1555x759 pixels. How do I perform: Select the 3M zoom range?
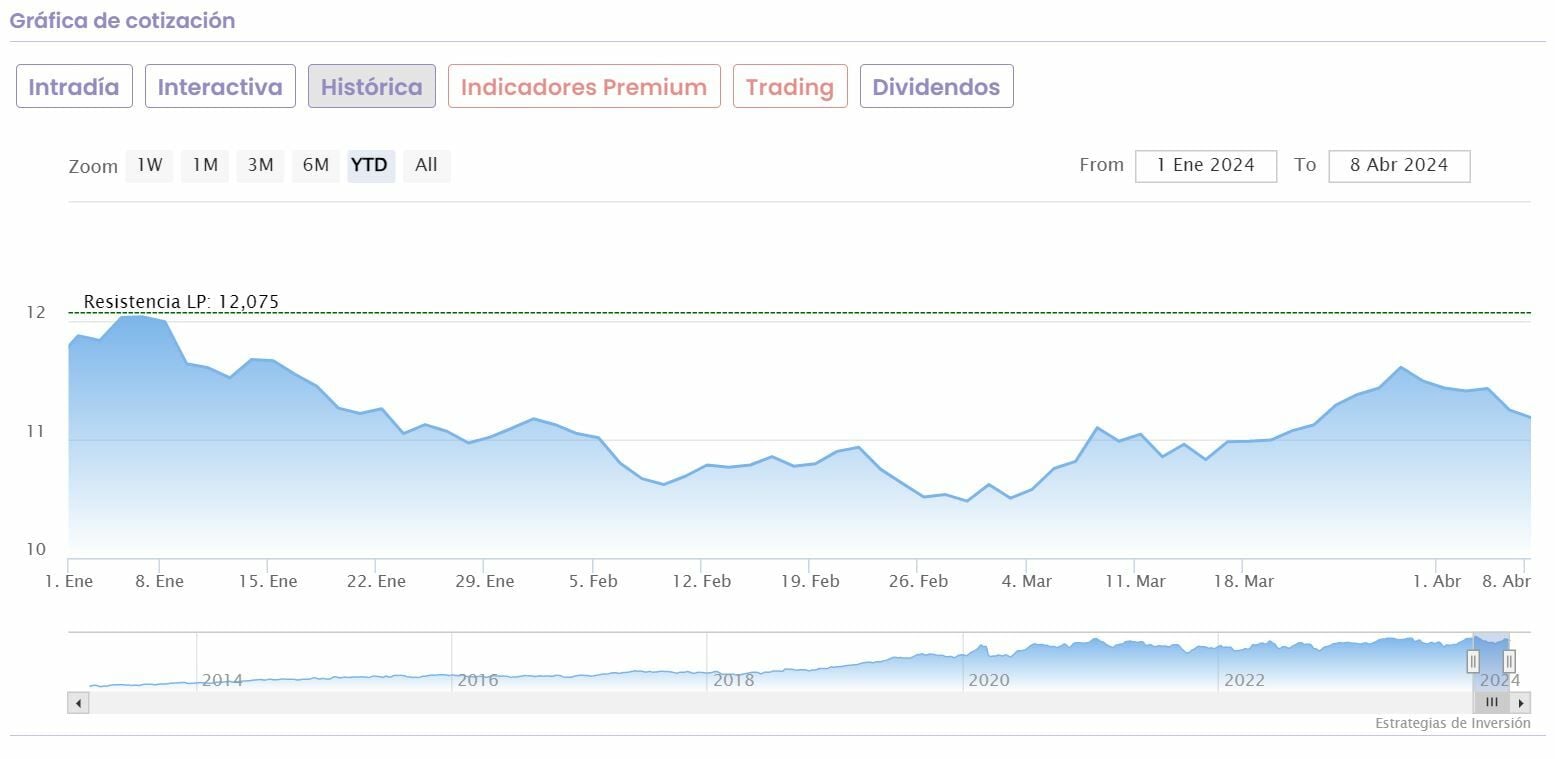pos(260,166)
